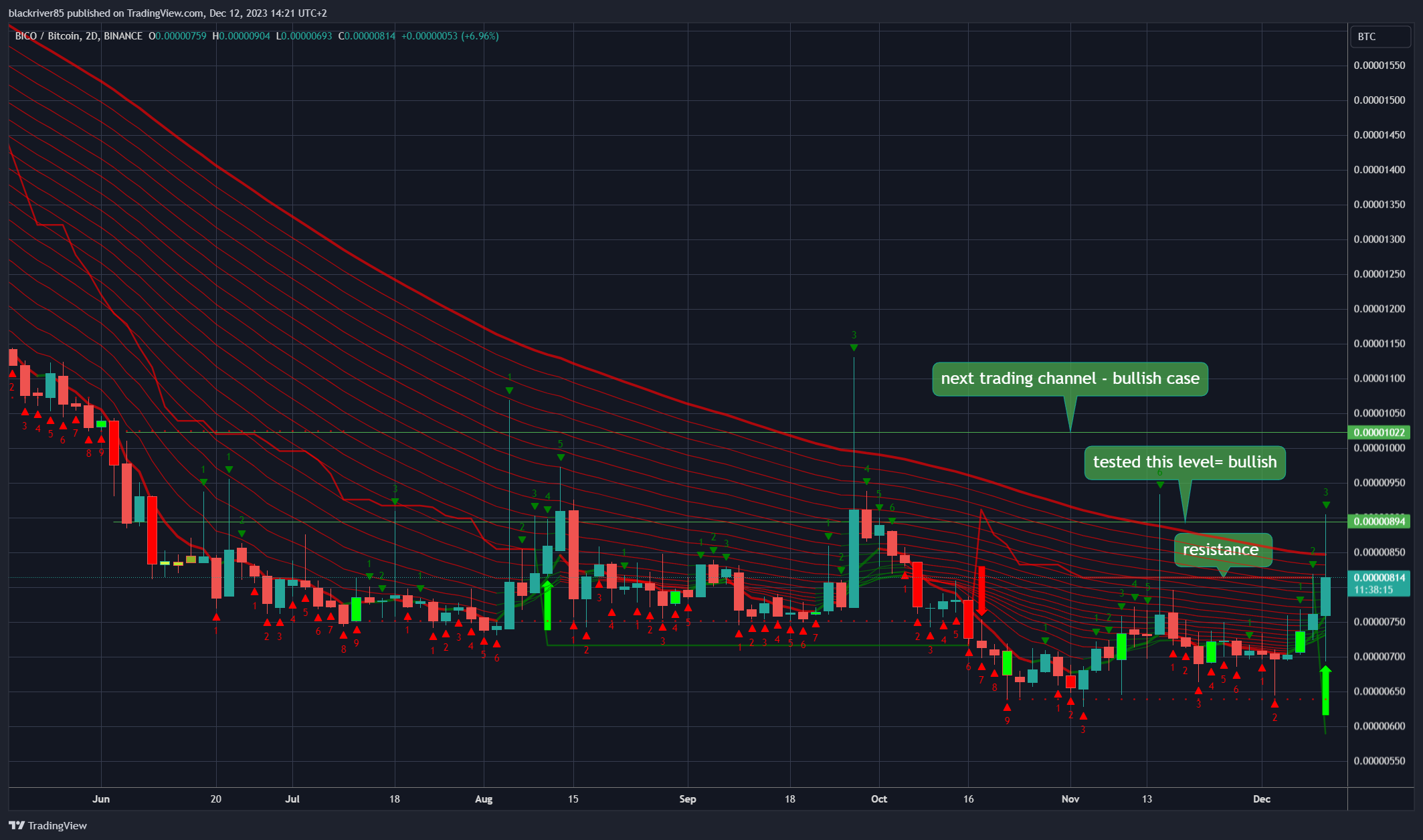Click the 0.00001550 price axis label
The width and height of the screenshot is (1423, 840).
tap(1380, 66)
